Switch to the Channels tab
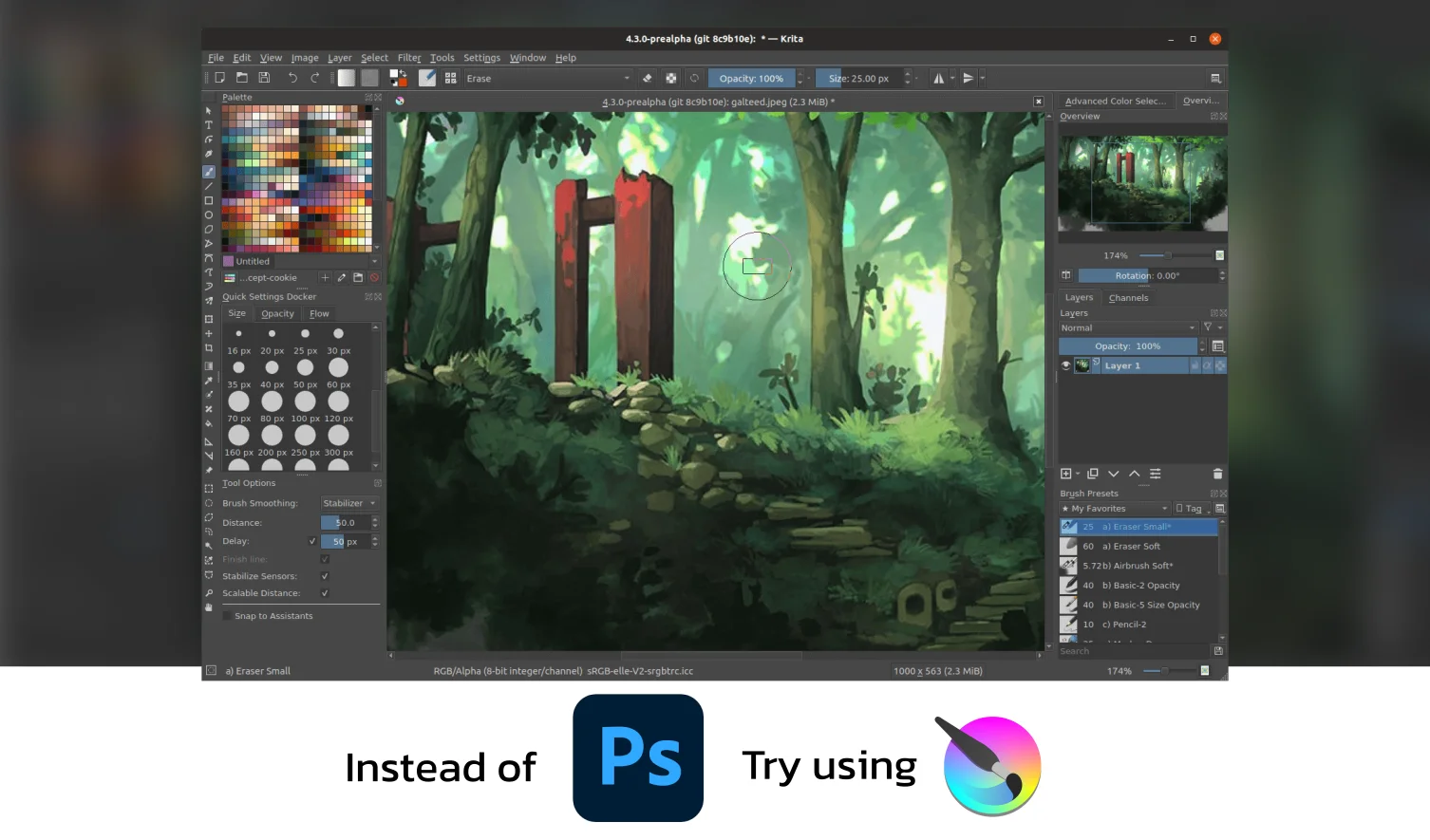 (x=1129, y=297)
